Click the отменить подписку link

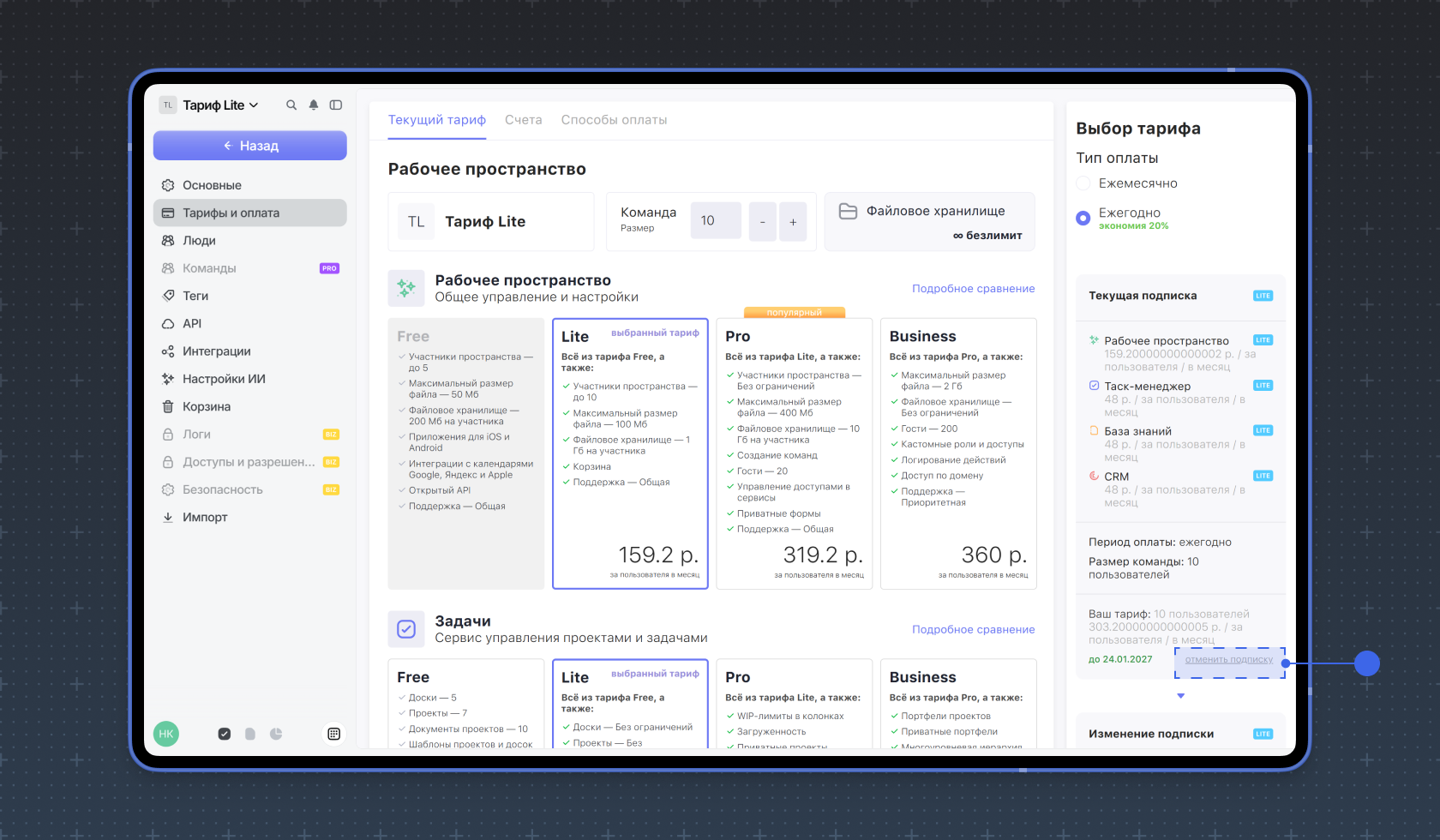[1229, 660]
